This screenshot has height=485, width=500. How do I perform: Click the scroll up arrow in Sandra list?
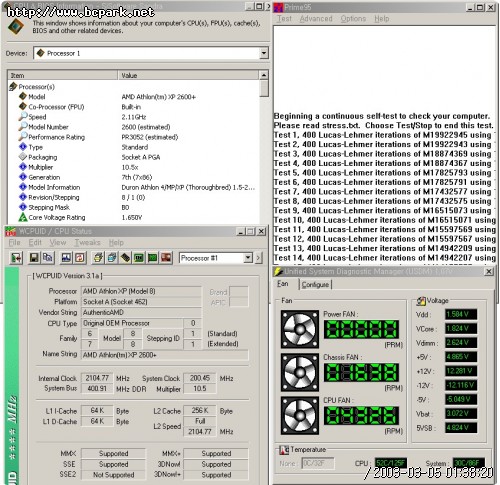(264, 75)
